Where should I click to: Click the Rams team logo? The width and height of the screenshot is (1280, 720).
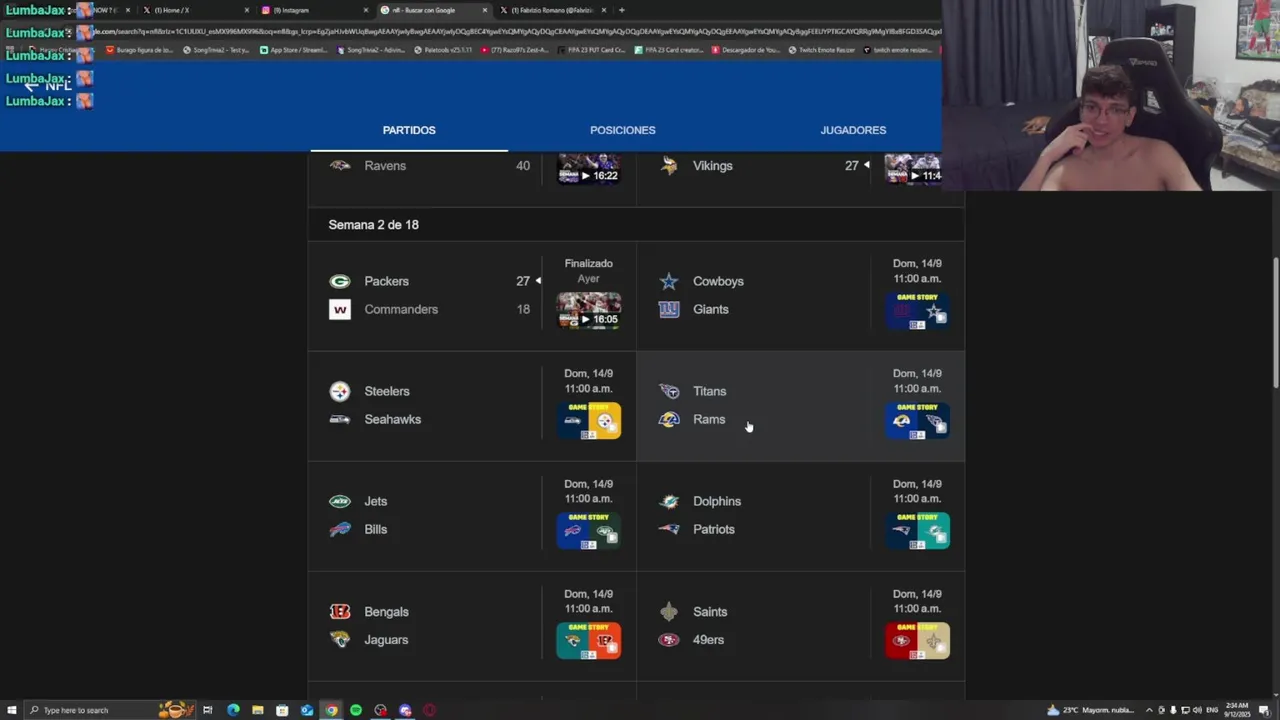tap(669, 419)
